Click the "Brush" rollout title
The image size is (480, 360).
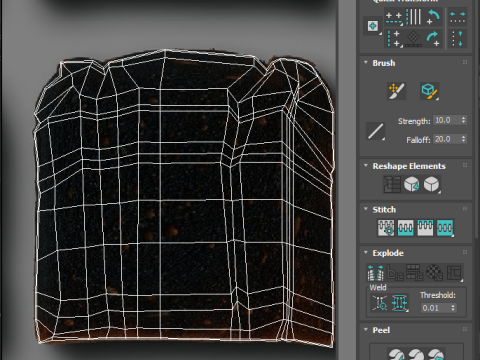point(384,63)
